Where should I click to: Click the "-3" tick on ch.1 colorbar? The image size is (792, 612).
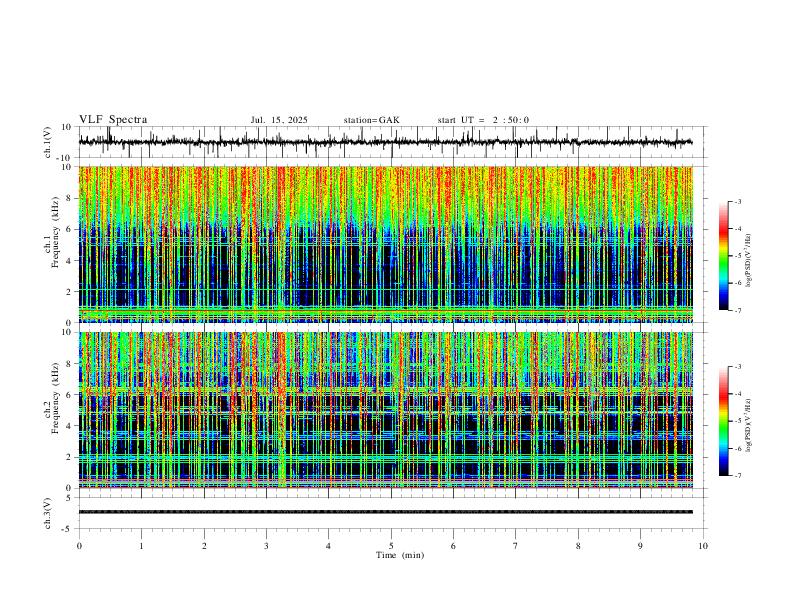(737, 201)
